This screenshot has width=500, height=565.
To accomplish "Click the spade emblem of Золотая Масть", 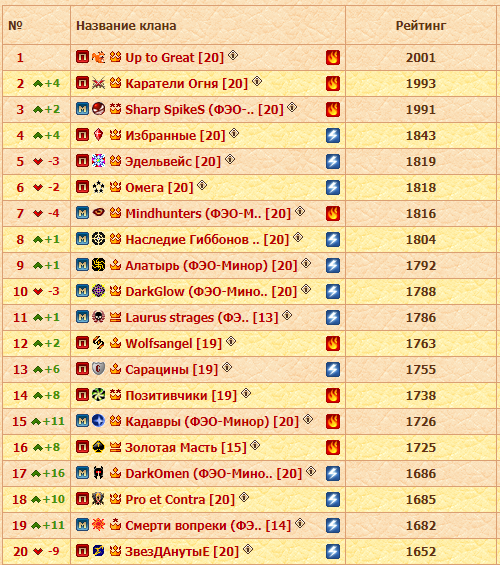I will tap(98, 447).
